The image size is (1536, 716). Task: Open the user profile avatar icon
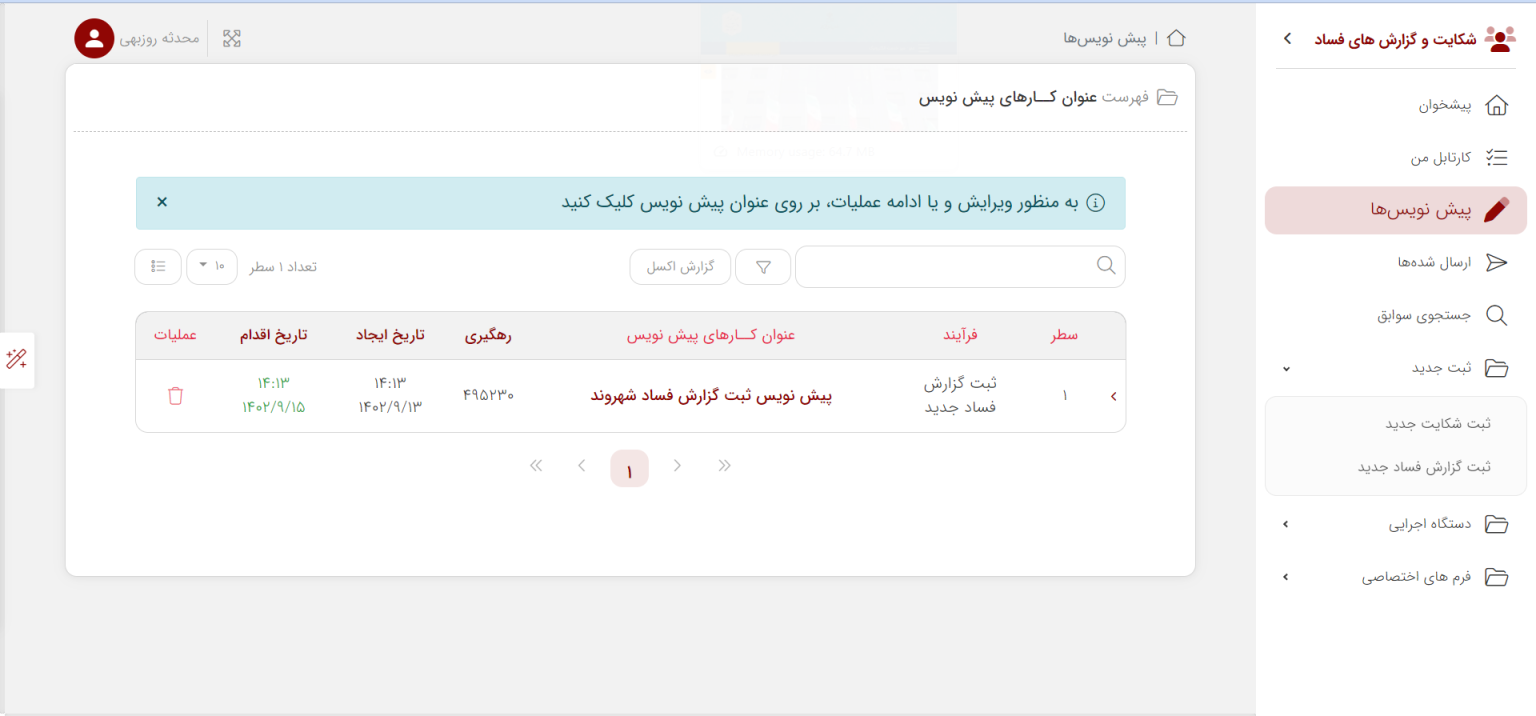pyautogui.click(x=94, y=39)
